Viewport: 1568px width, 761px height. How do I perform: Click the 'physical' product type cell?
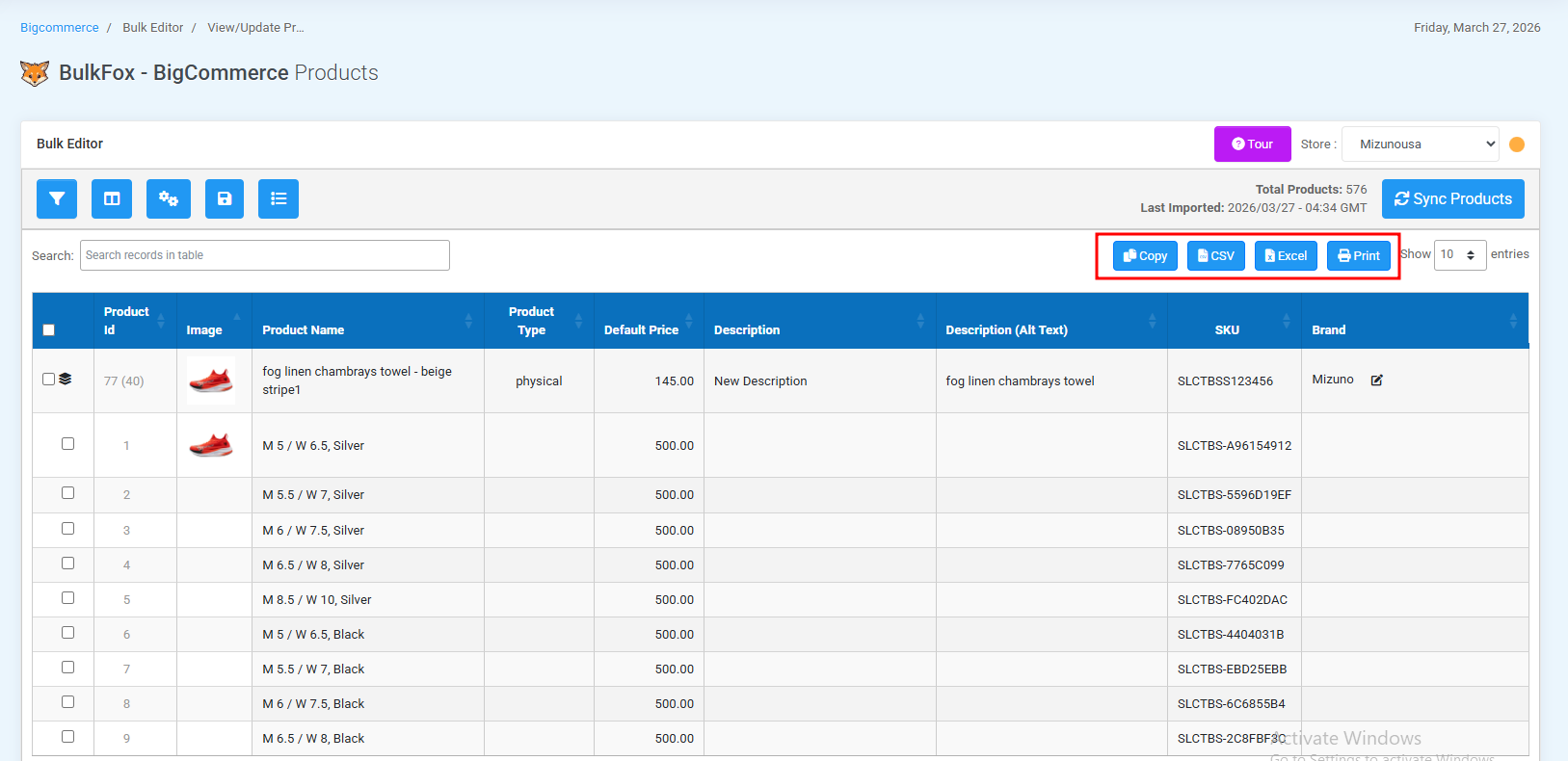click(x=539, y=381)
